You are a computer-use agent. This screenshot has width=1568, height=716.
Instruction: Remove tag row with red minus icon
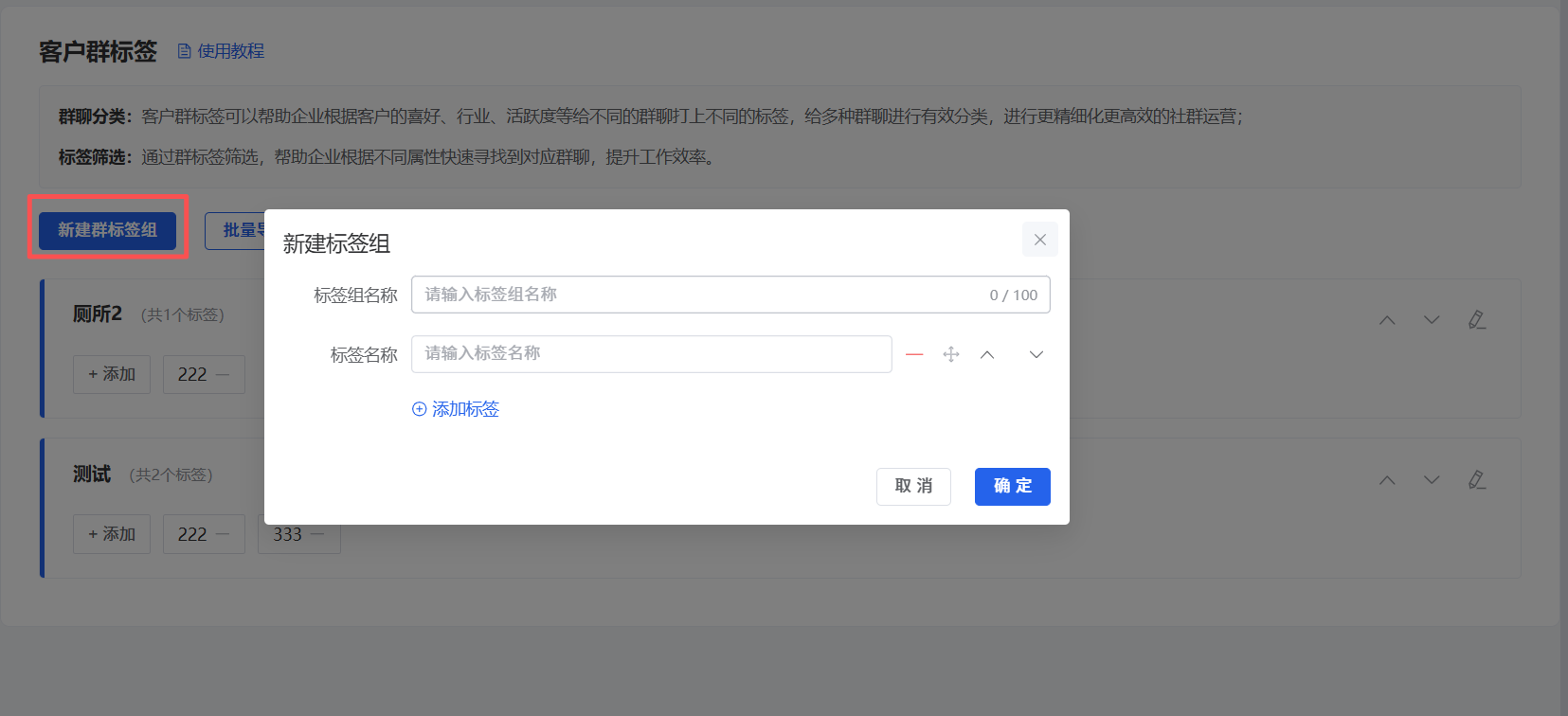[914, 354]
